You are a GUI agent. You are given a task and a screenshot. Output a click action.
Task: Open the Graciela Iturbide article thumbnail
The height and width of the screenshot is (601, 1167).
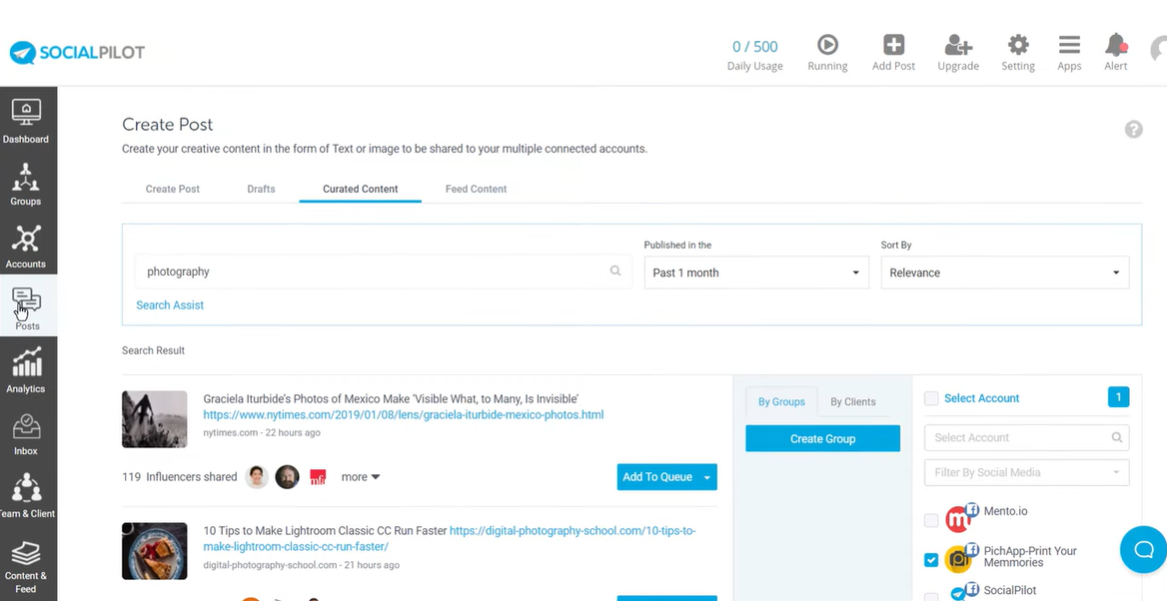pyautogui.click(x=155, y=420)
